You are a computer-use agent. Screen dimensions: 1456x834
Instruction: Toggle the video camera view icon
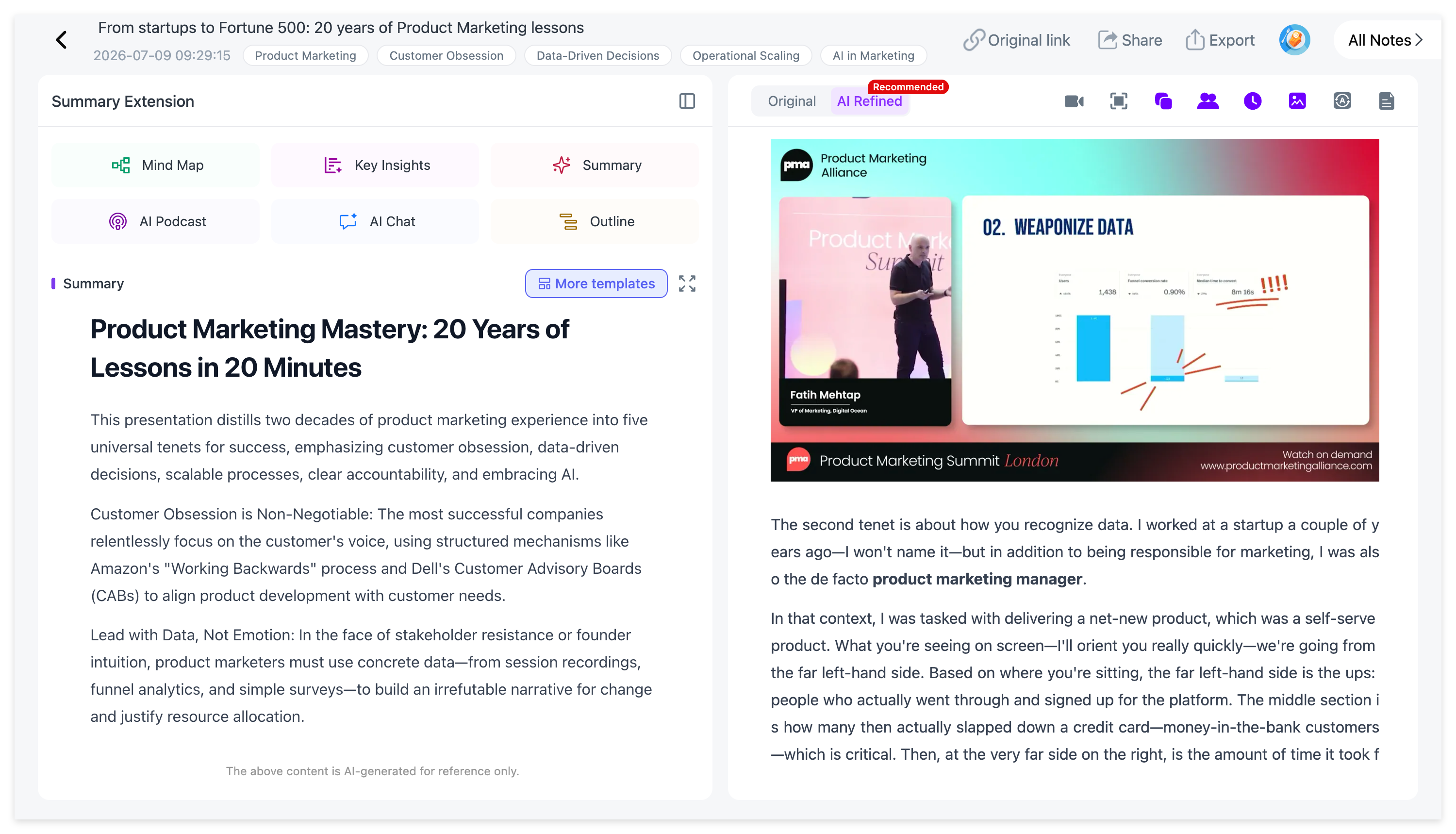click(1074, 101)
